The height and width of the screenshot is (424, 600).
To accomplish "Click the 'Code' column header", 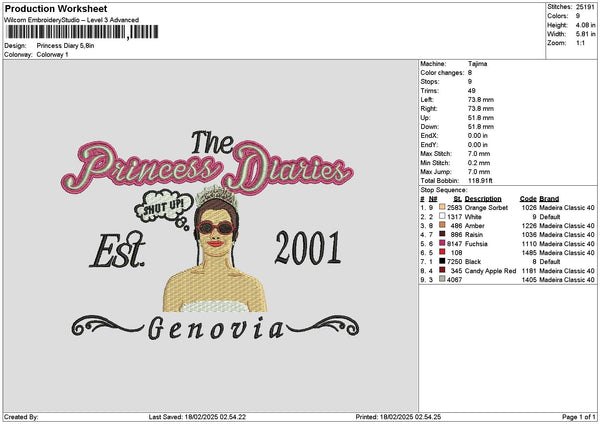I will [528, 199].
